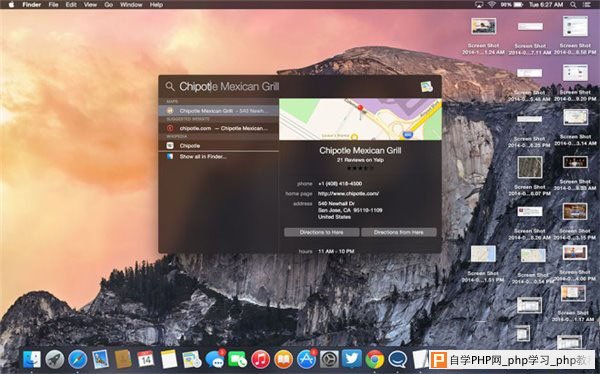Click the battery status icon

[518, 5]
